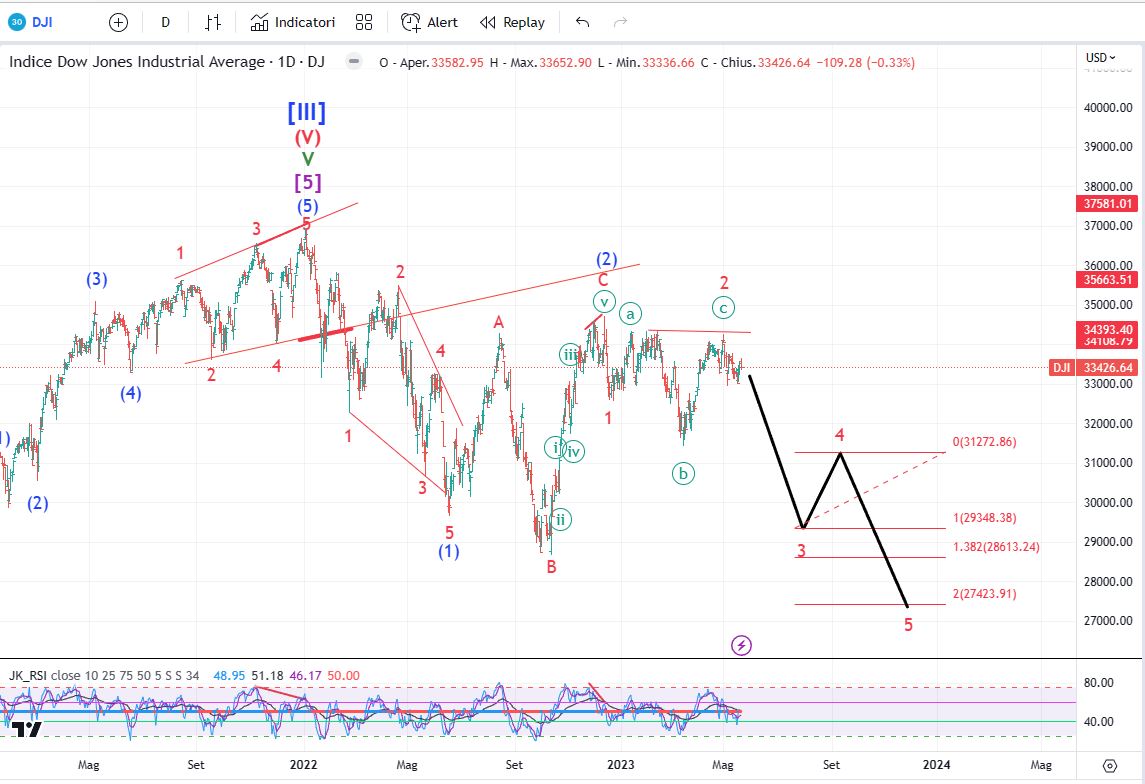Open Indicatori menu
Screen dimensions: 1145x784
(x=292, y=23)
